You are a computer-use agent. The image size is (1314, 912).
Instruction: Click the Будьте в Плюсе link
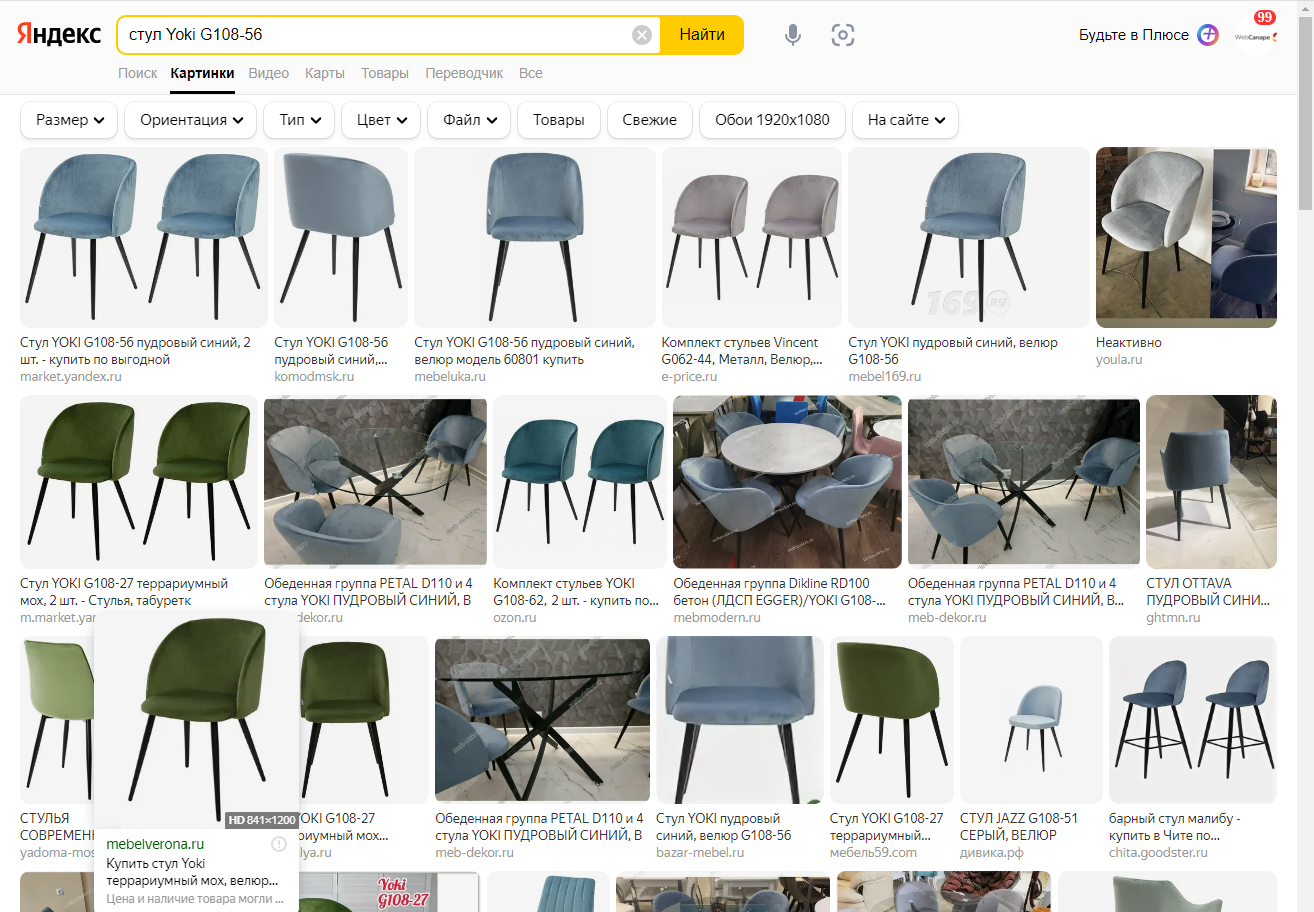point(1134,35)
